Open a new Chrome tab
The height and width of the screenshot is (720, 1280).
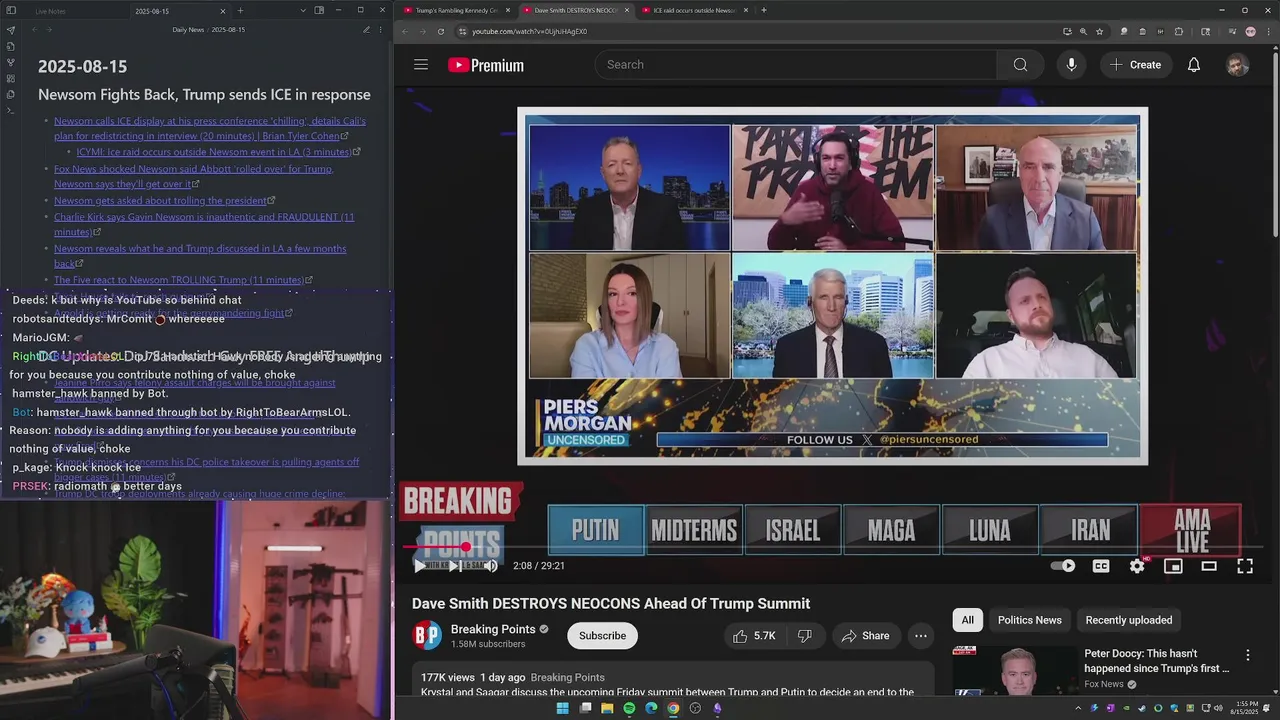pos(764,10)
